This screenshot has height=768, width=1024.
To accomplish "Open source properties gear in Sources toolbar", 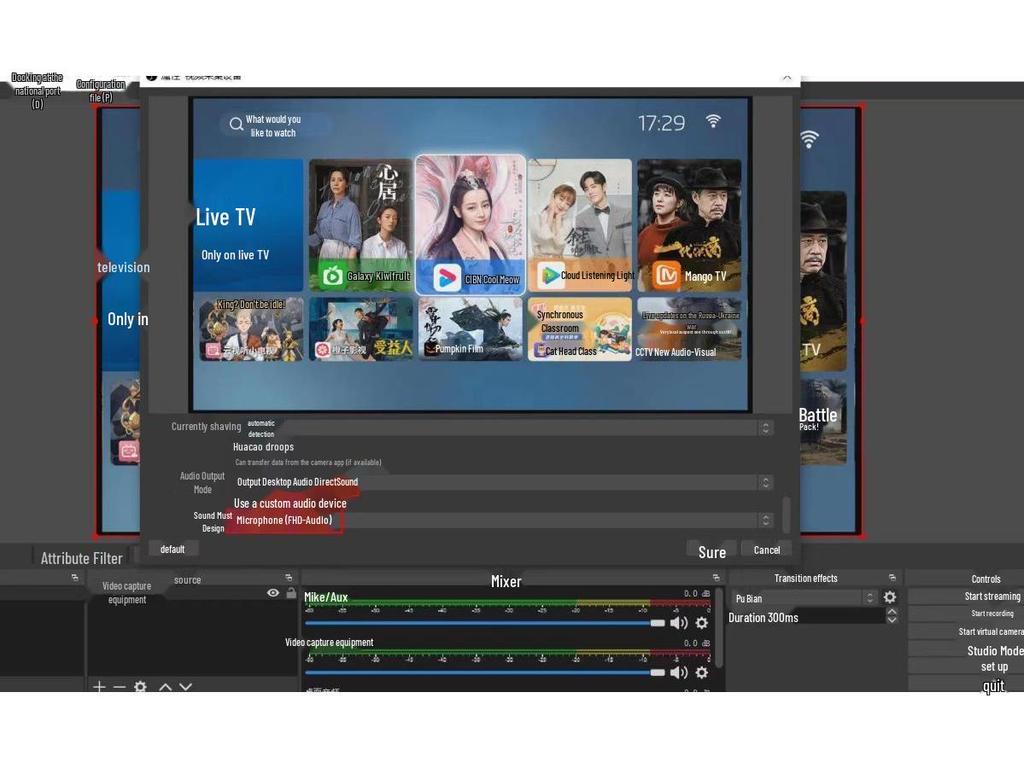I will click(x=140, y=687).
